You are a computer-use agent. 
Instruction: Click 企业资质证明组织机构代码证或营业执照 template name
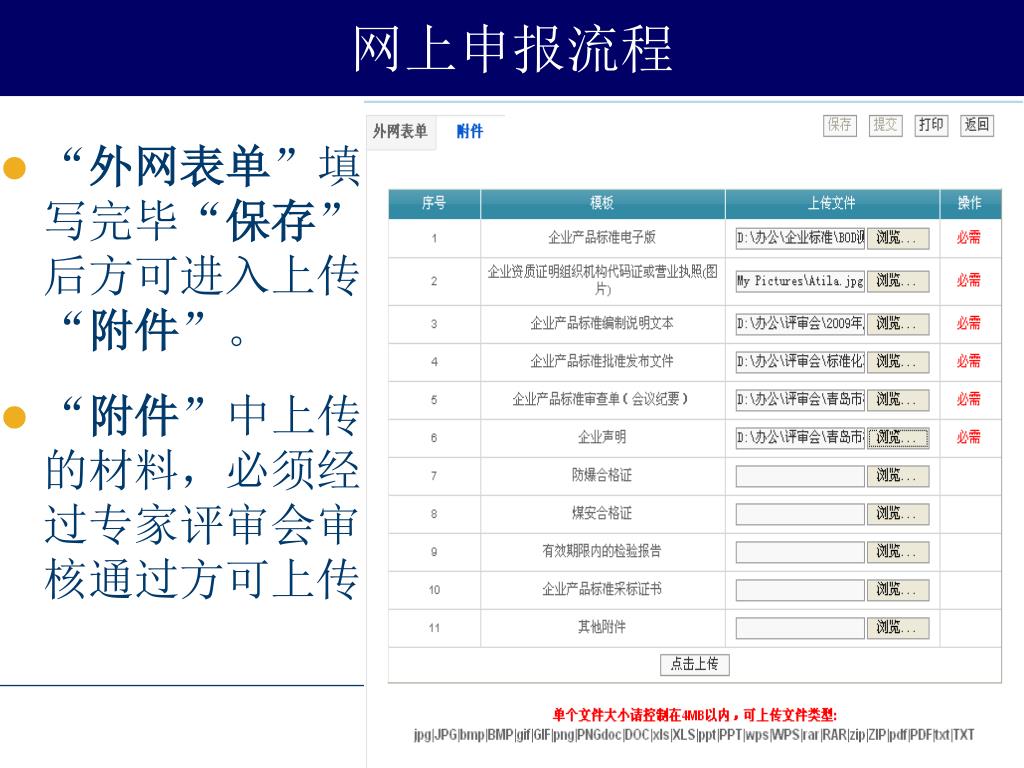pos(602,280)
